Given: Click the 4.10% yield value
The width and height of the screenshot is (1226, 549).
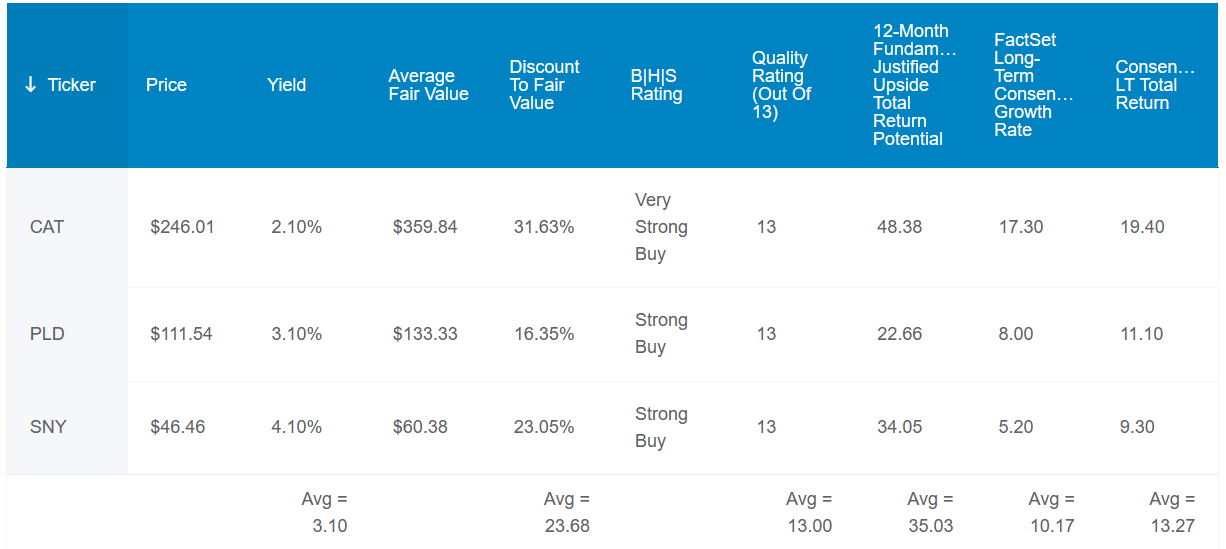Looking at the screenshot, I should 296,427.
